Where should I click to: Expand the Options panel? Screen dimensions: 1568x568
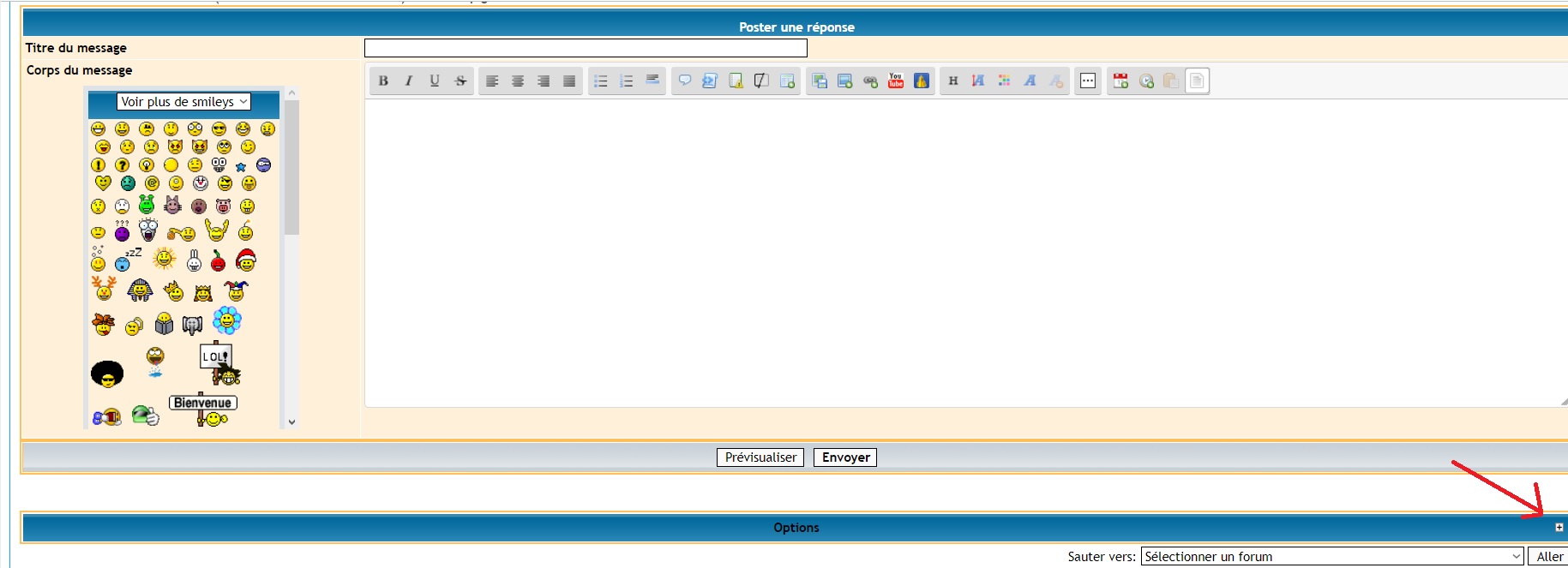[1559, 528]
